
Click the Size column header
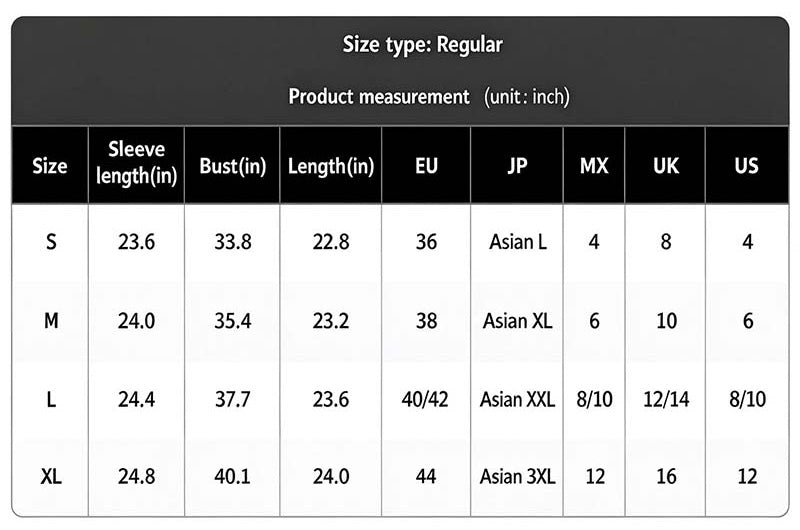(x=50, y=166)
